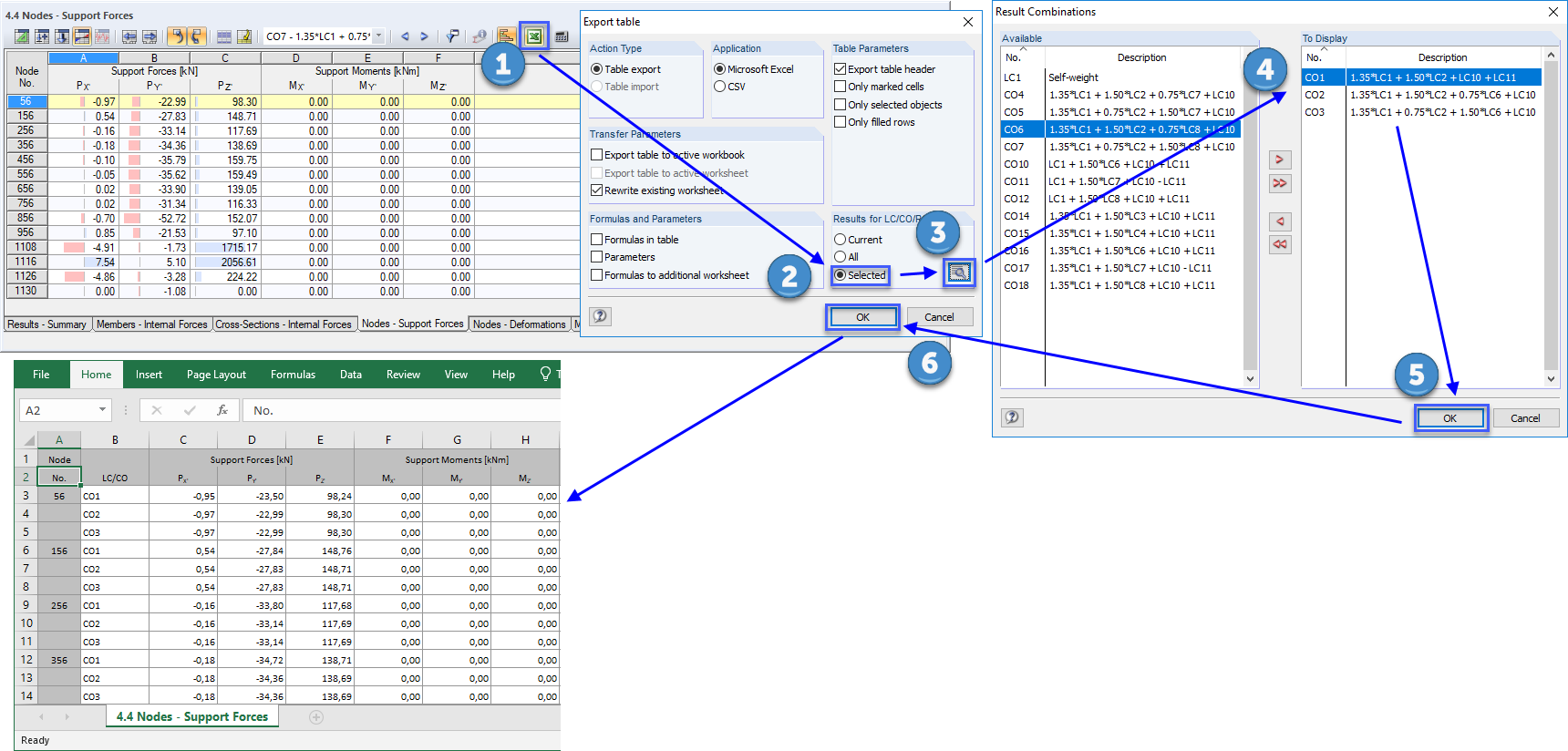
Task: Click Available list vertical scrollbar down arrow
Action: (1250, 378)
